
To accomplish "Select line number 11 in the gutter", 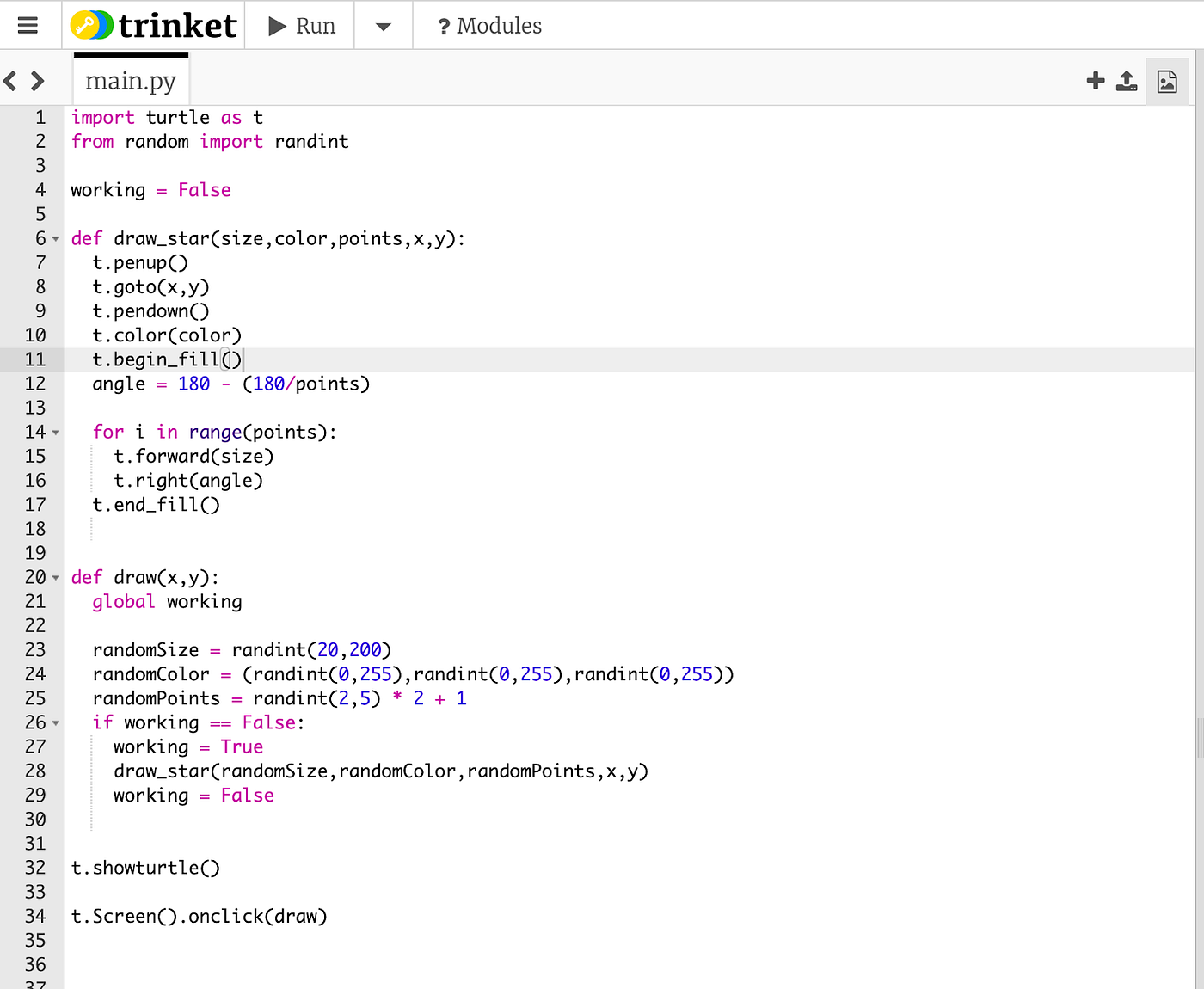I will coord(36,359).
